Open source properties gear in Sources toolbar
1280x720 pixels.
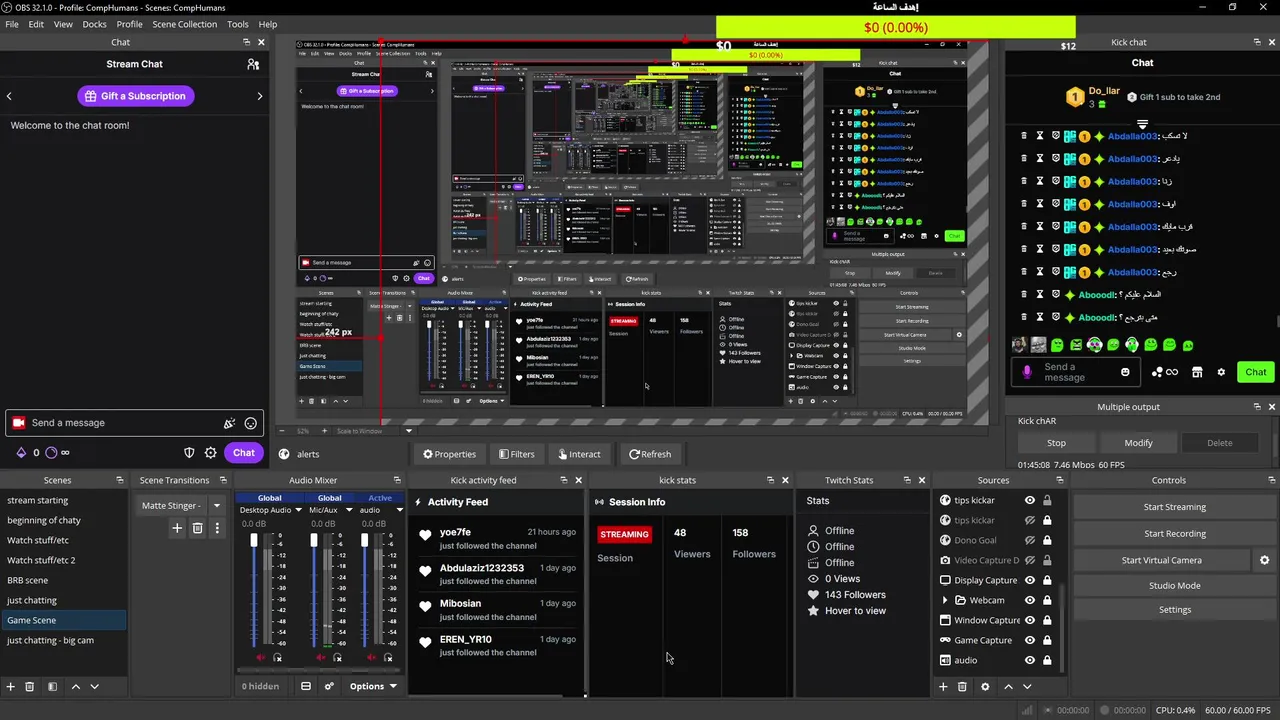[x=985, y=687]
